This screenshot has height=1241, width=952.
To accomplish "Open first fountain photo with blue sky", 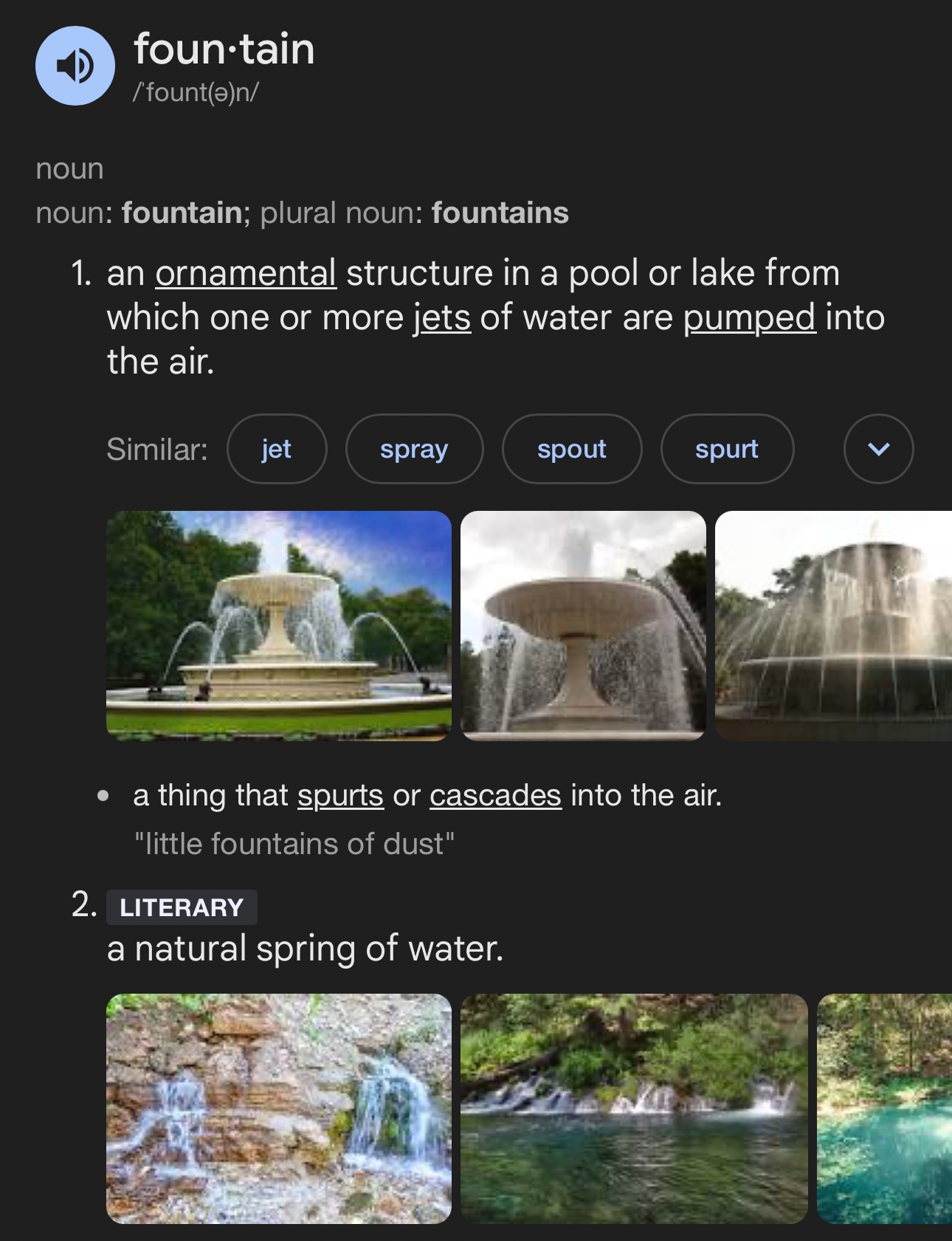I will click(x=279, y=625).
